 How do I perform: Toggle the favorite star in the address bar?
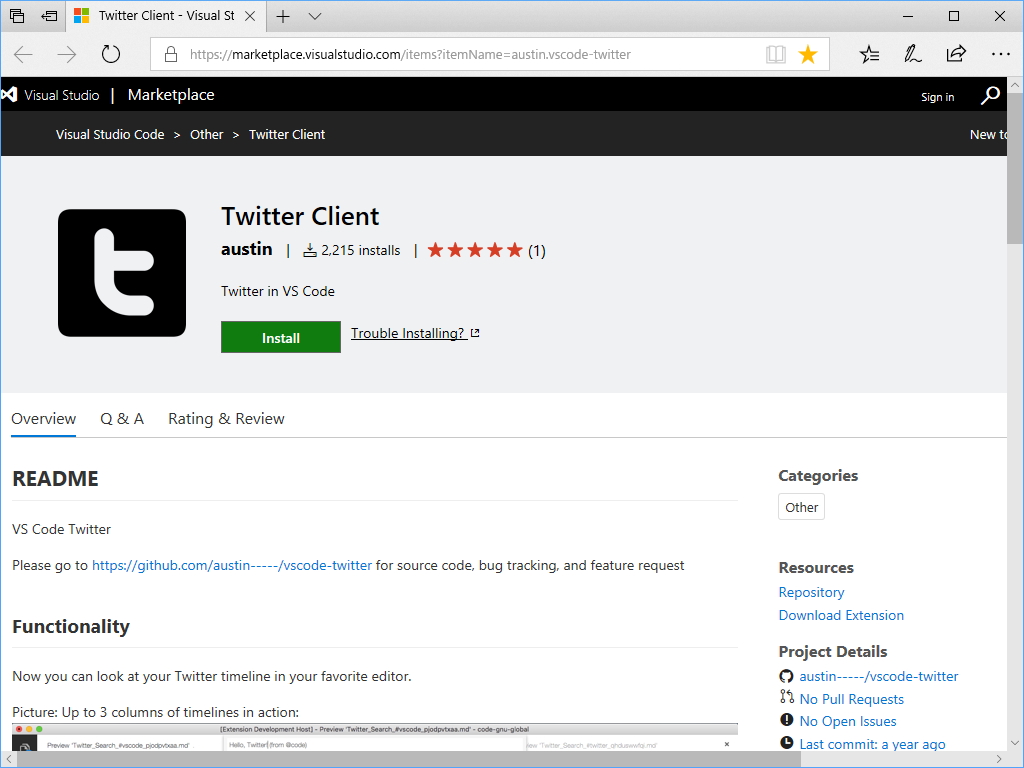(807, 54)
